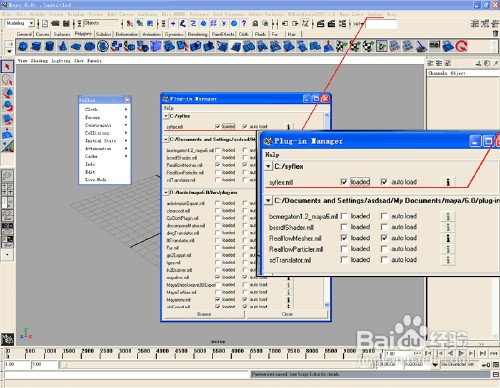
Task: Switch to the four view layout icon
Action: (x=7, y=189)
